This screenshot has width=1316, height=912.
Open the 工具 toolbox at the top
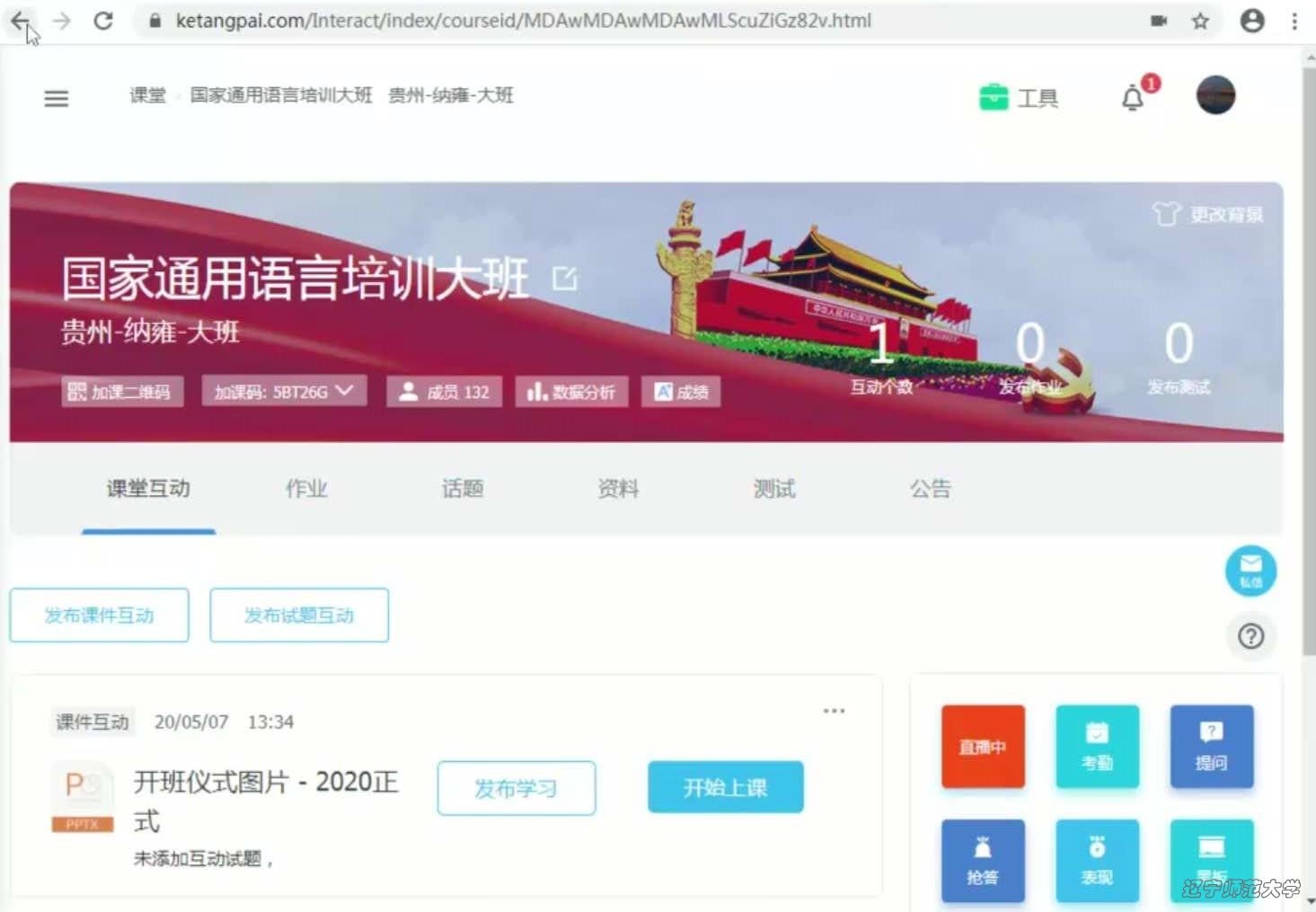tap(1020, 97)
